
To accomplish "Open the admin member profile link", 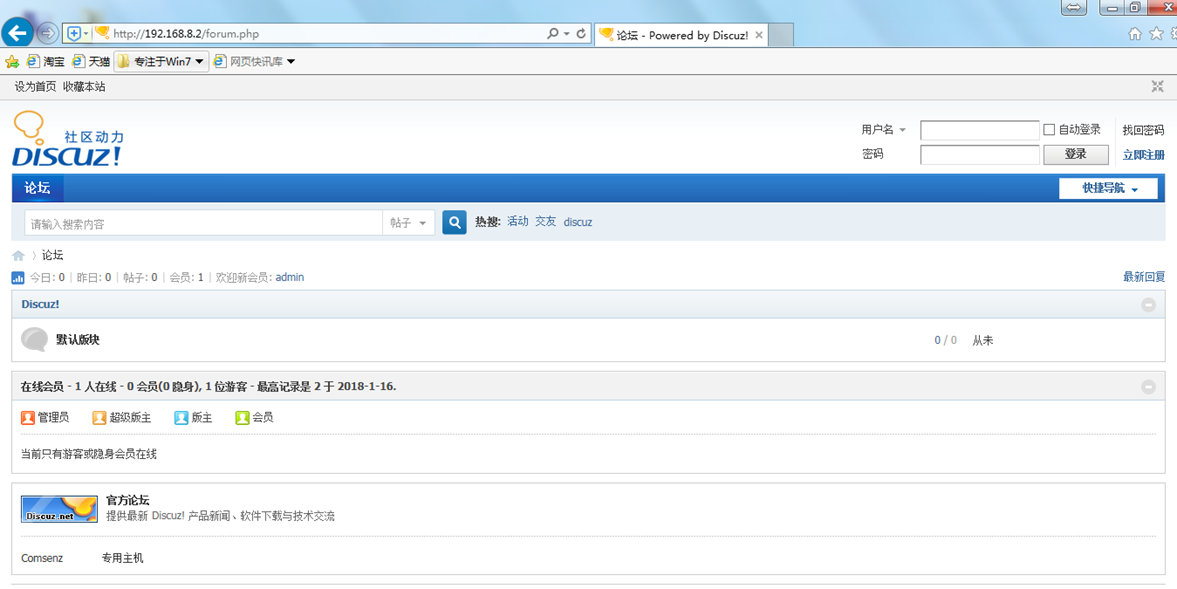I will coord(290,278).
